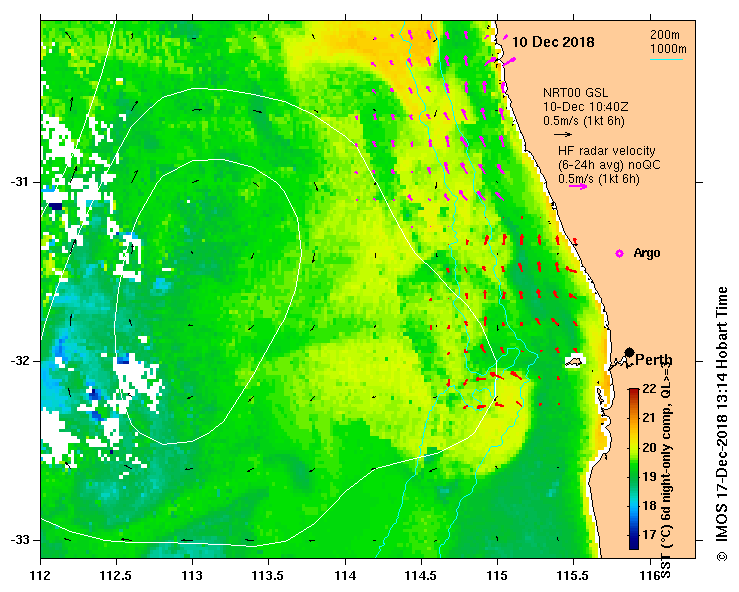Click the '18' value on SST colorbar
The image size is (739, 592).
point(649,506)
